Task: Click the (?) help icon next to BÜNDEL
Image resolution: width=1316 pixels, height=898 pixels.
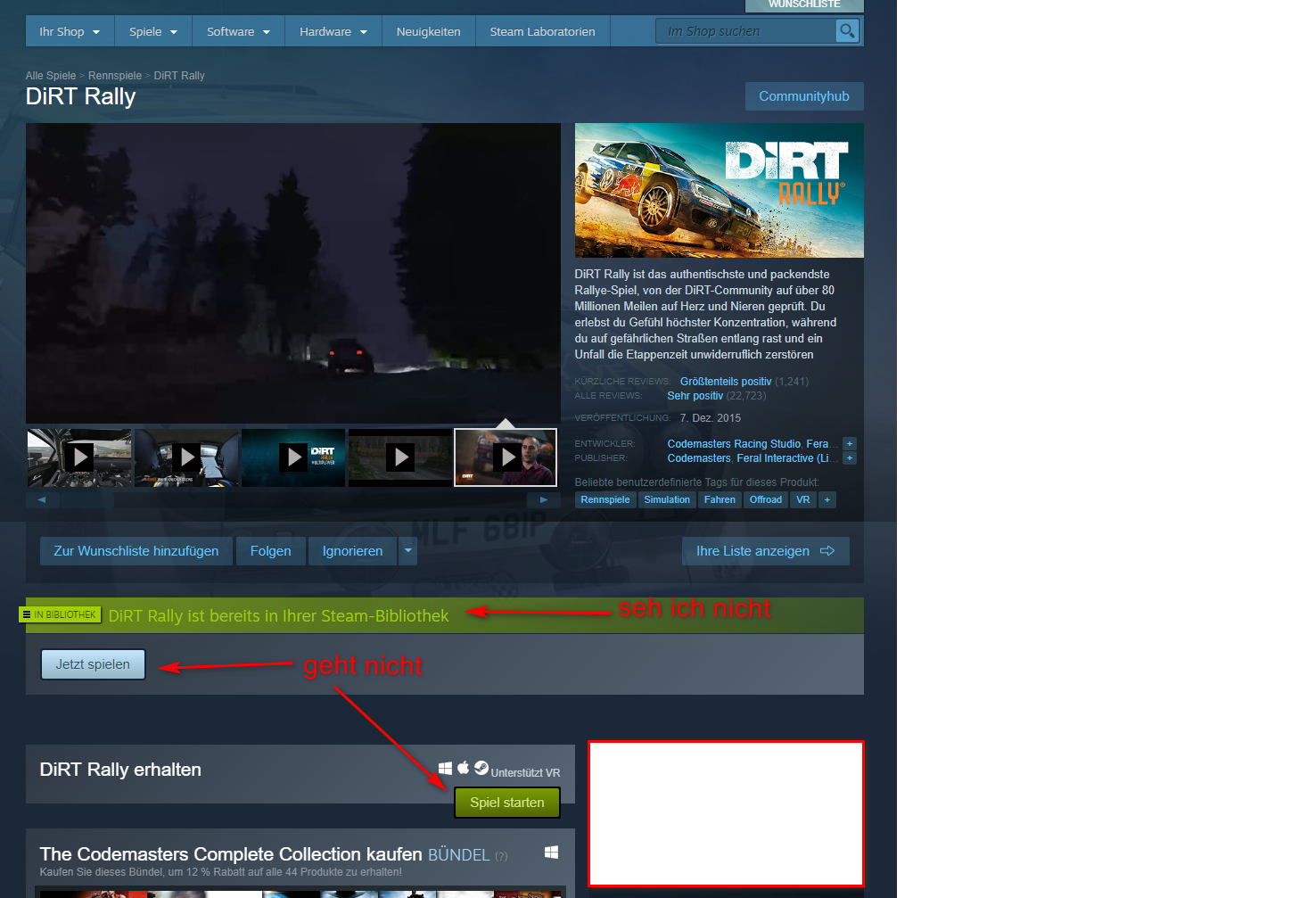Action: pos(501,857)
